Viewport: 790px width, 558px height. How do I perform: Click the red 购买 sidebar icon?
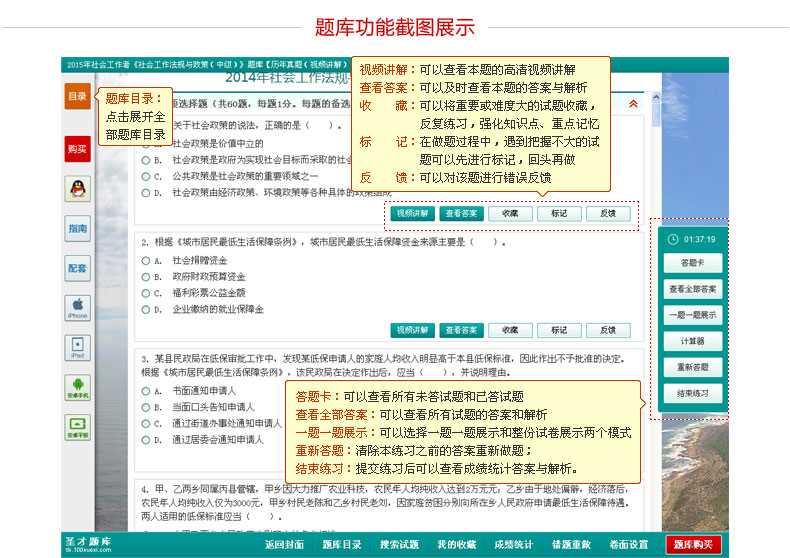point(77,149)
